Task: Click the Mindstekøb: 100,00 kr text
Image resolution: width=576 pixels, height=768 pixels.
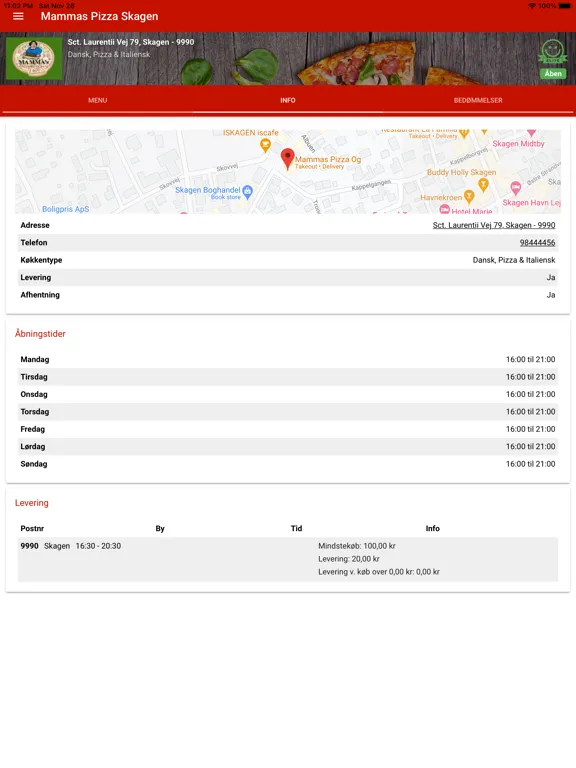Action: [357, 546]
